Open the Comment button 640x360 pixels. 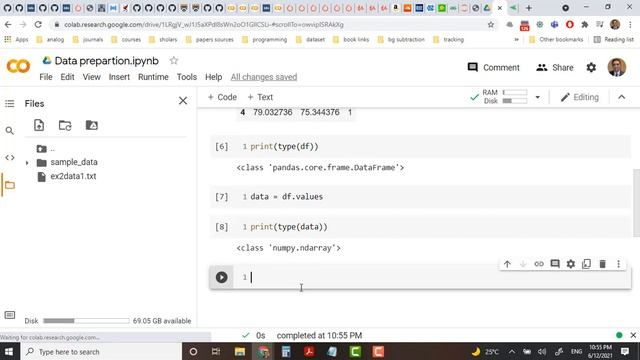(493, 67)
